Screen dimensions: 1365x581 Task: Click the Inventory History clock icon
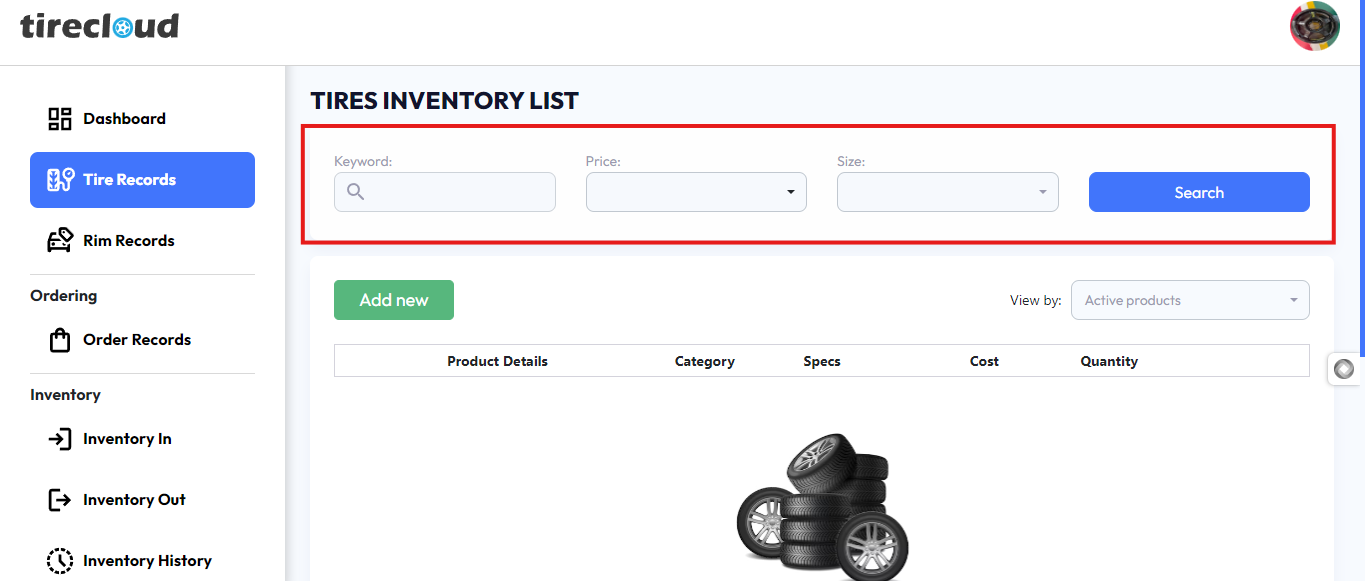60,561
